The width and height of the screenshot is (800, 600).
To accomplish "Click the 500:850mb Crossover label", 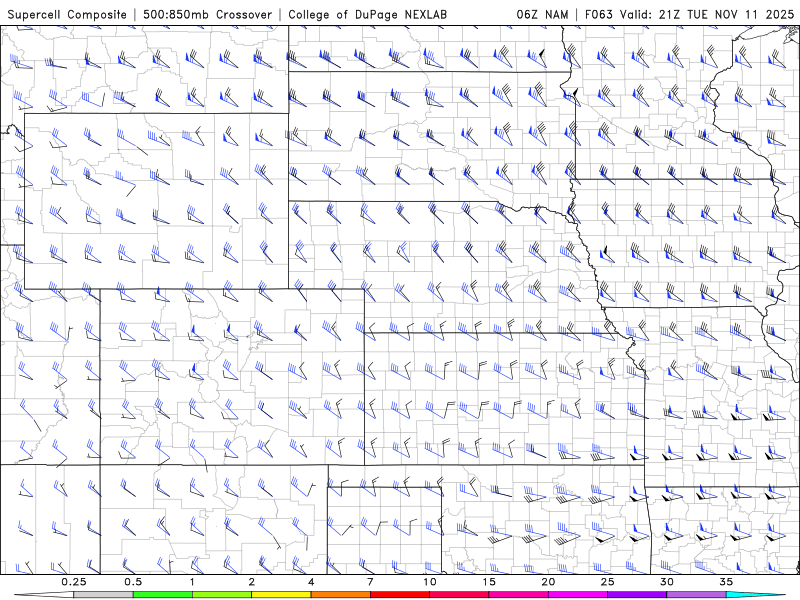I will tap(208, 14).
